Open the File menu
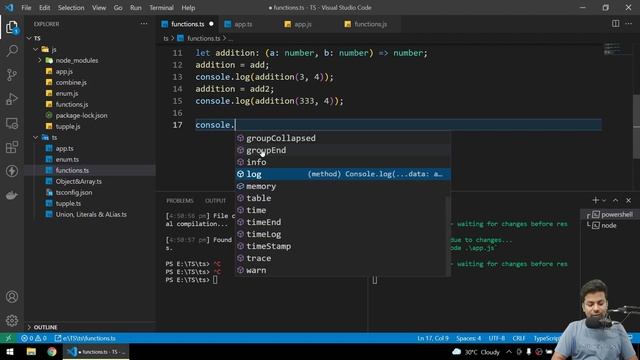640x360 pixels. click(x=26, y=8)
